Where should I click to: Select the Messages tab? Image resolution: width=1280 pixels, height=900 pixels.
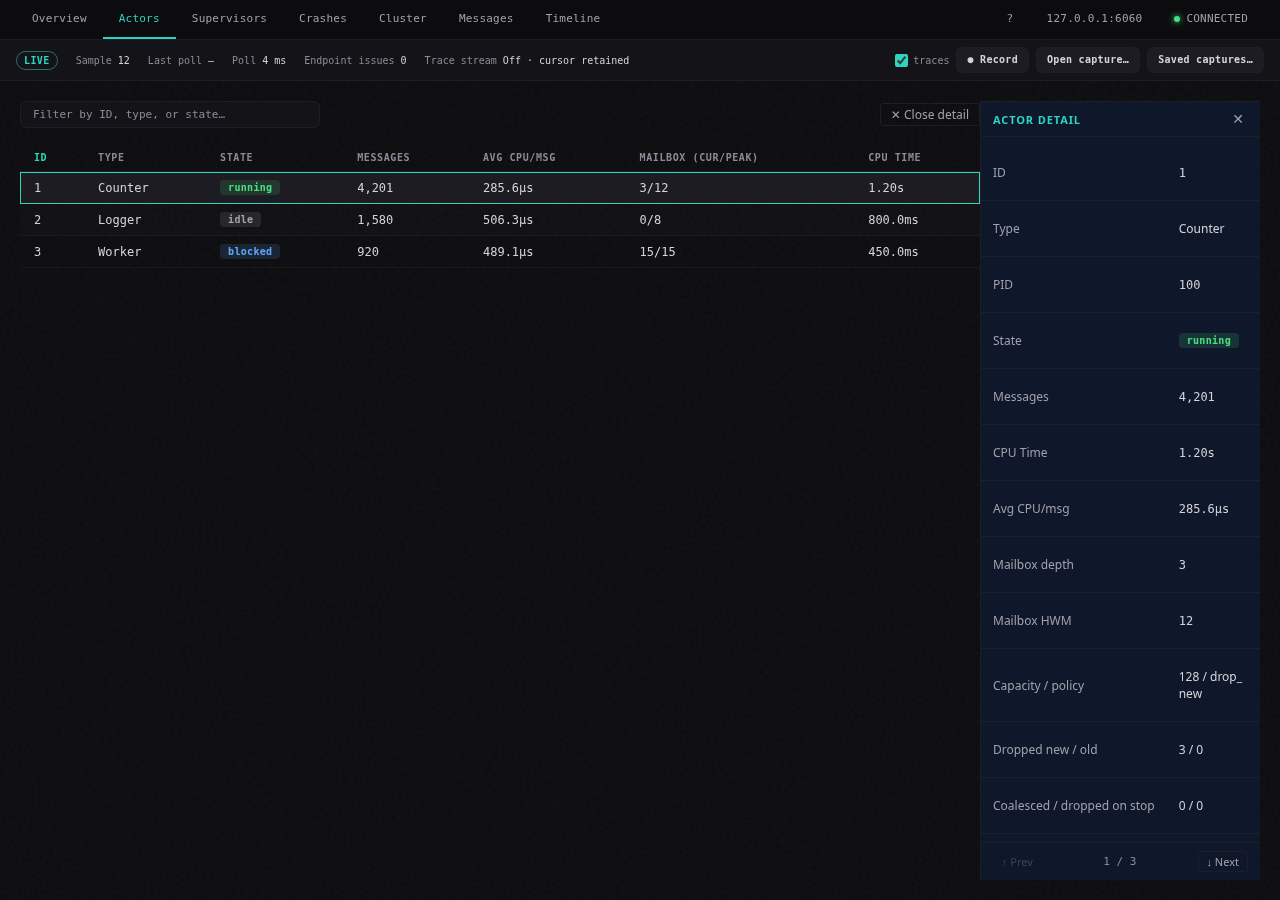(x=486, y=19)
